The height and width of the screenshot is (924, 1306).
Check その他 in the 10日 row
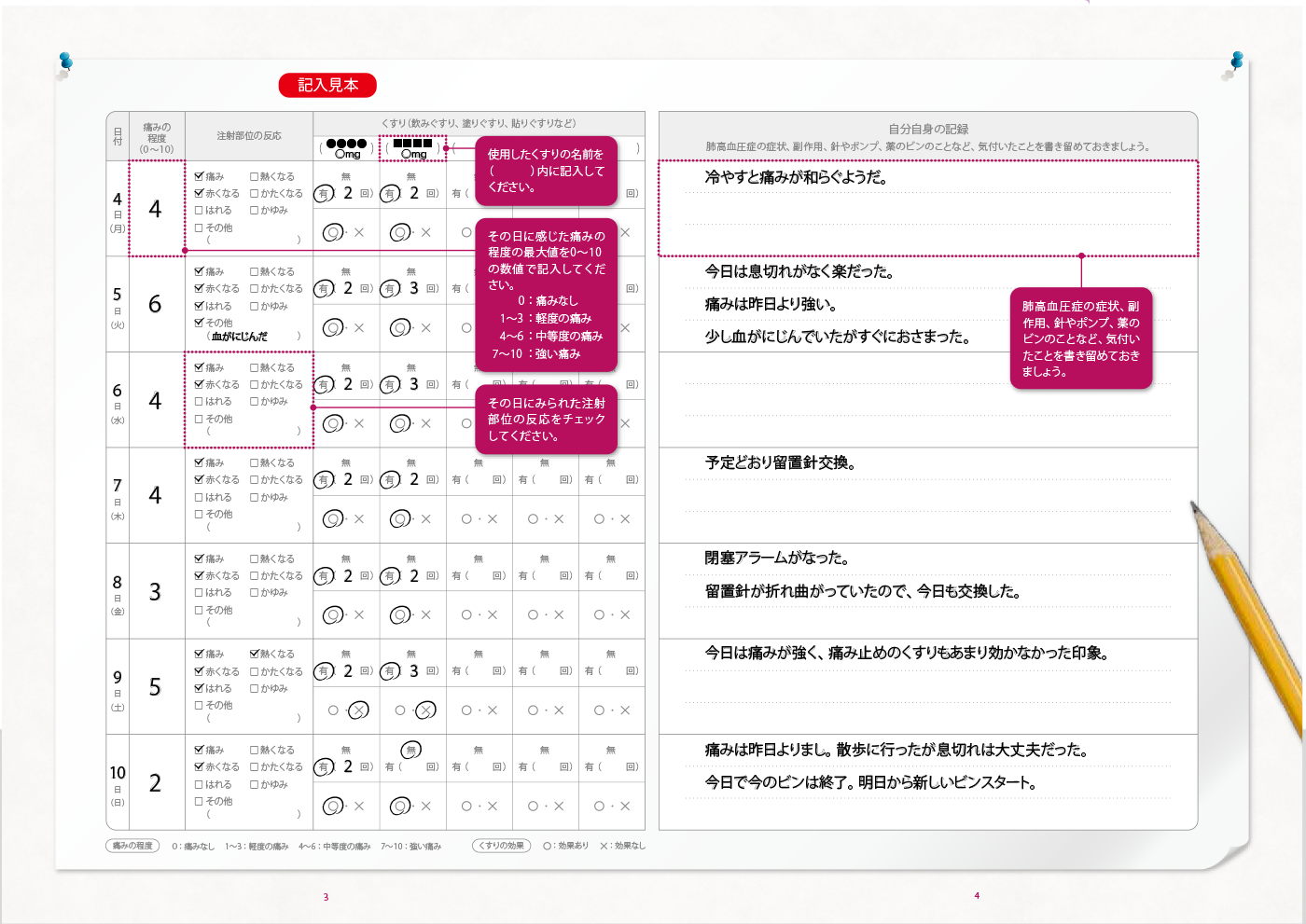(x=199, y=801)
